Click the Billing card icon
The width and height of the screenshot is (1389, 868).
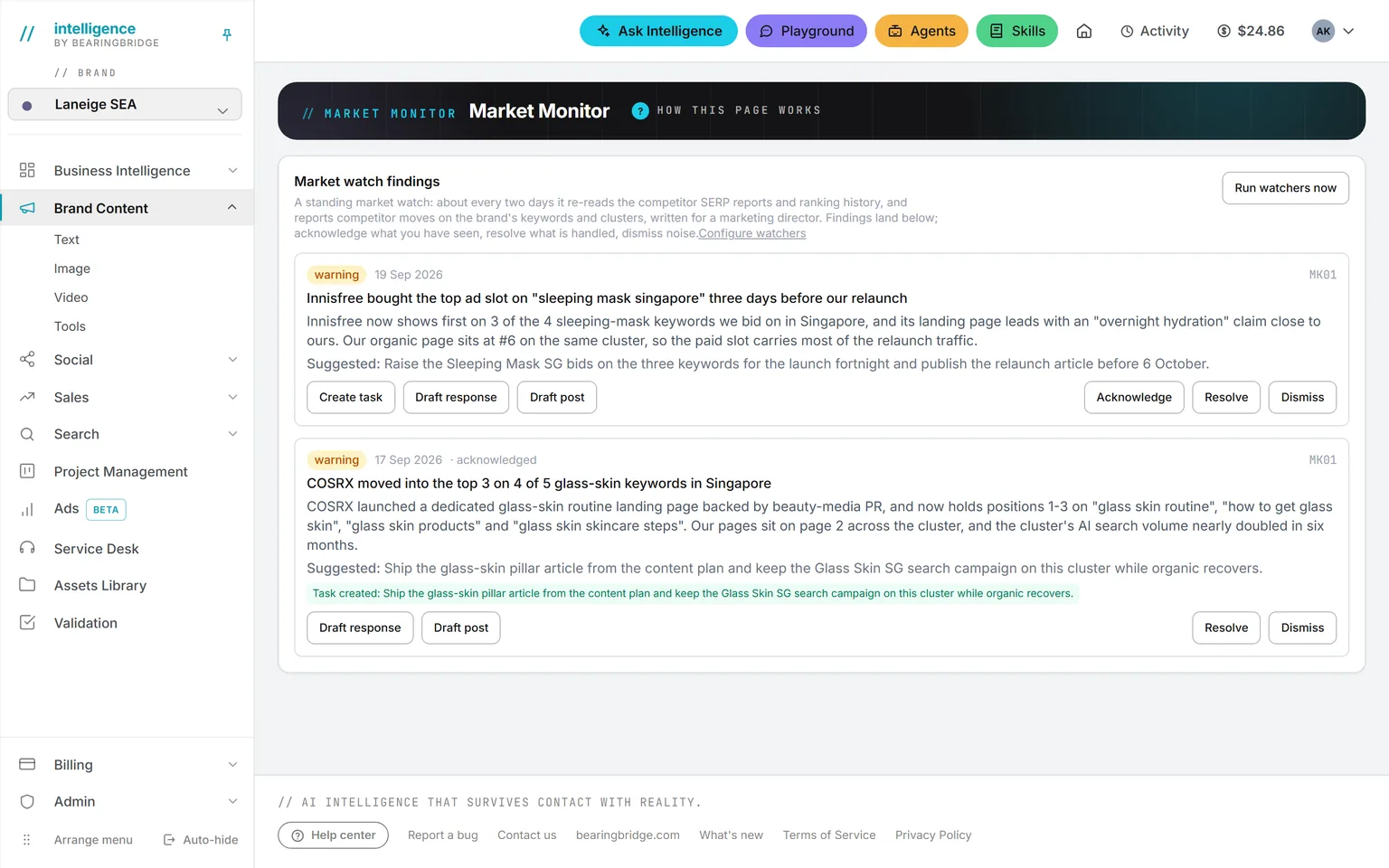[27, 764]
